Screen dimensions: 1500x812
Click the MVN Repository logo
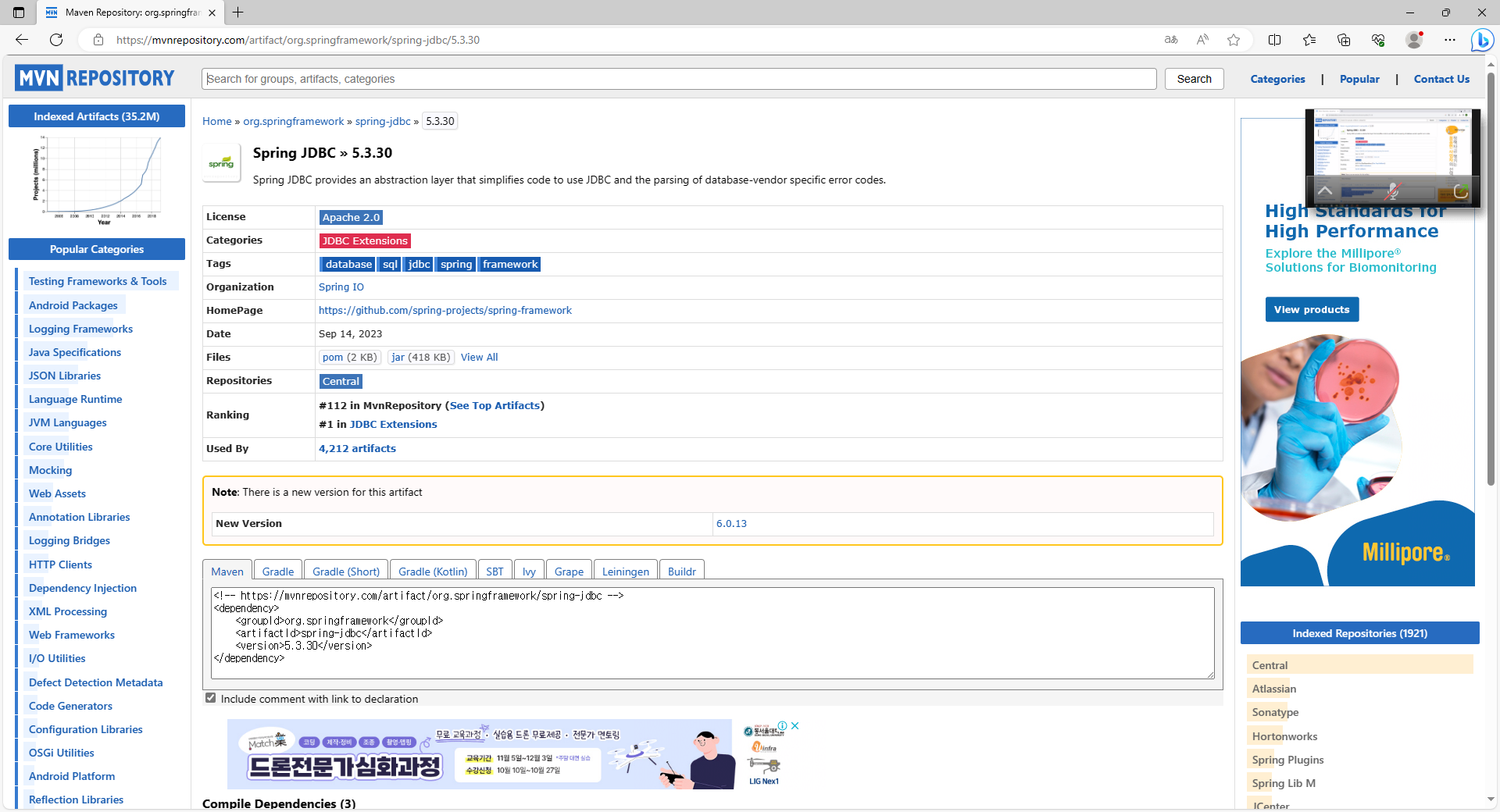pyautogui.click(x=95, y=78)
